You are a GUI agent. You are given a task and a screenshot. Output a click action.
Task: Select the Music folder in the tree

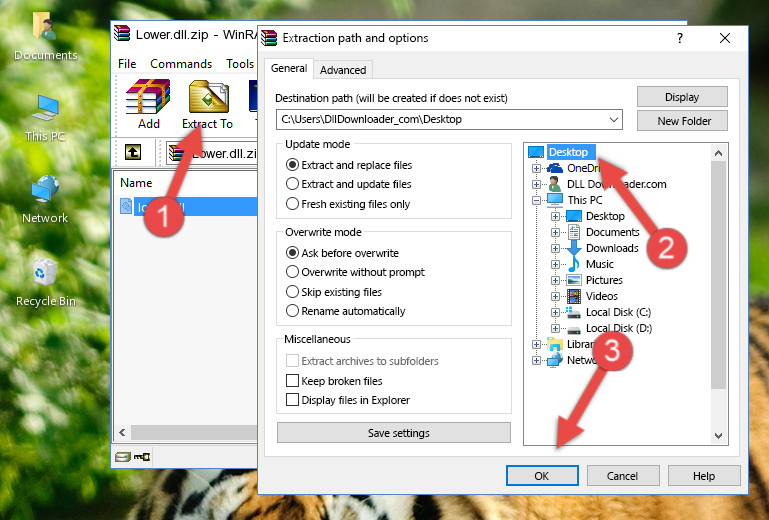coord(599,264)
